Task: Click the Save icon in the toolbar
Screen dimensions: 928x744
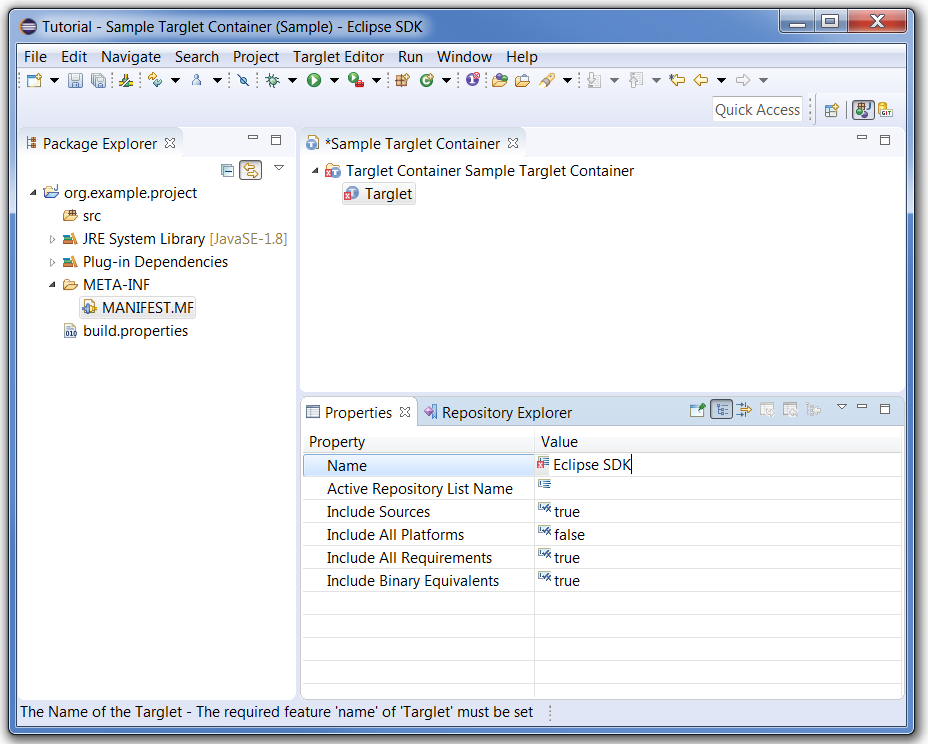Action: pyautogui.click(x=75, y=80)
